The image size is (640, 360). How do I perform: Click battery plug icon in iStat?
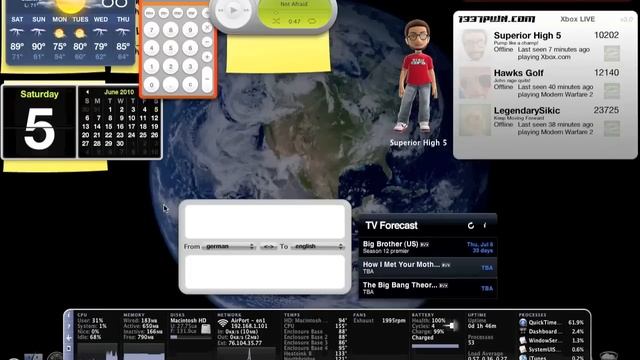tap(451, 325)
